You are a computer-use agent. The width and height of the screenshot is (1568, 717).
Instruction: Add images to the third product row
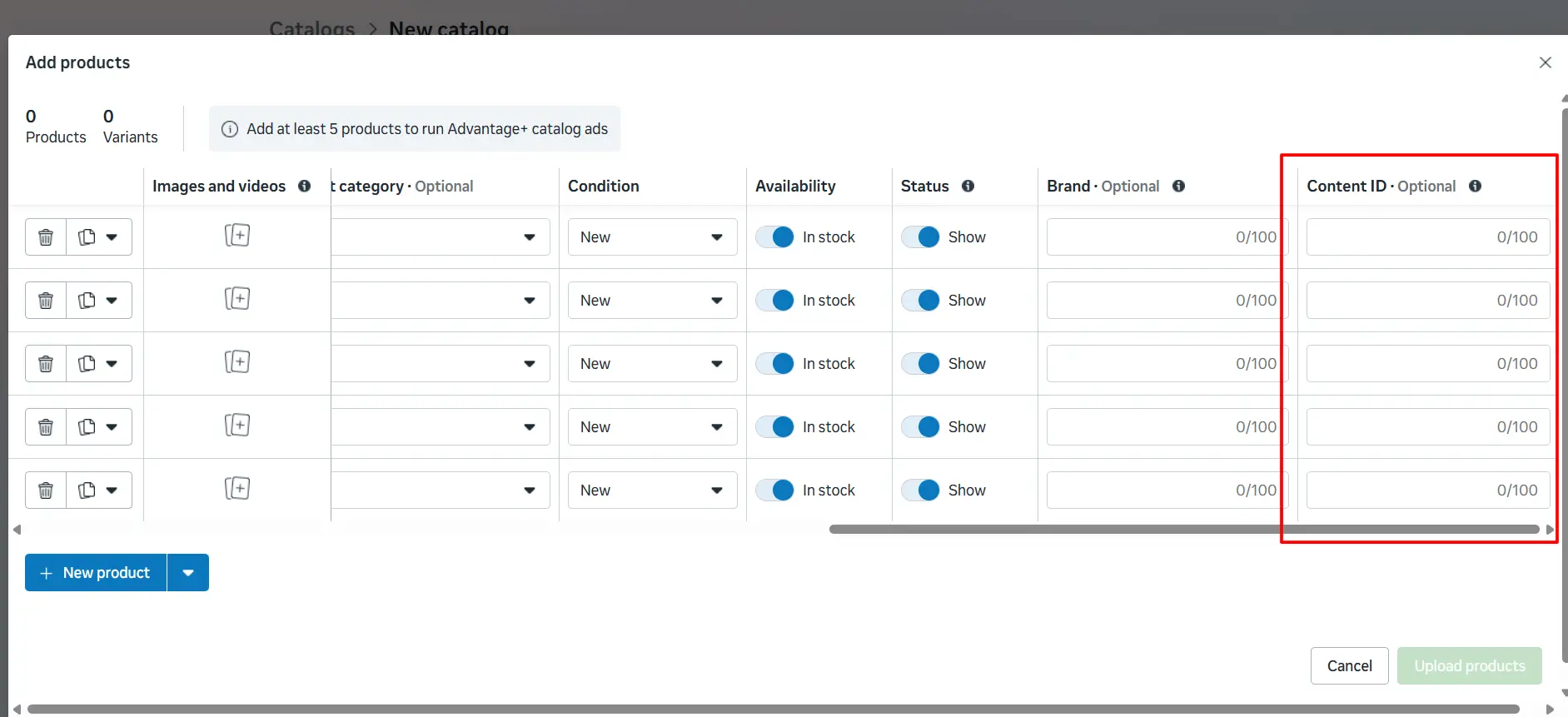point(237,362)
